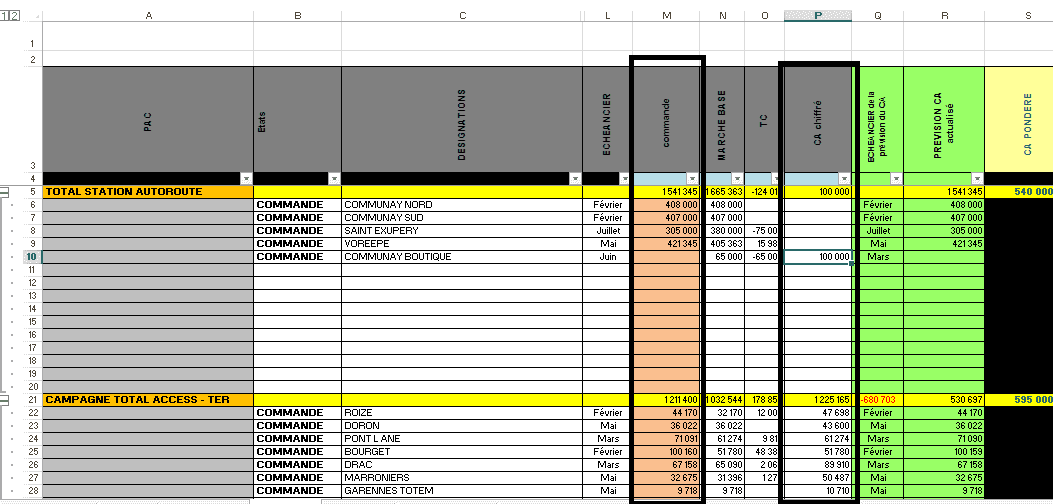Click the 421 345 commande cell for VOREEPE
Image resolution: width=1053 pixels, height=504 pixels.
click(666, 244)
